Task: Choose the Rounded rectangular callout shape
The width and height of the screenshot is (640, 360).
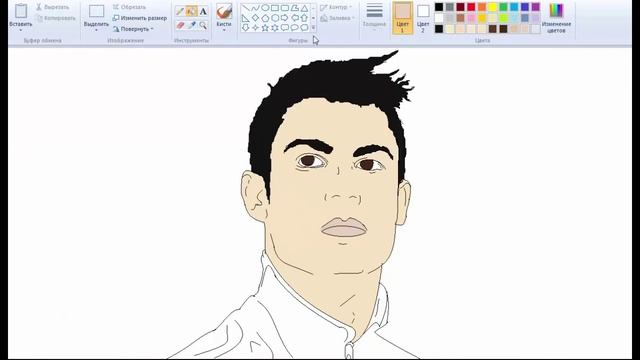Action: coord(284,28)
